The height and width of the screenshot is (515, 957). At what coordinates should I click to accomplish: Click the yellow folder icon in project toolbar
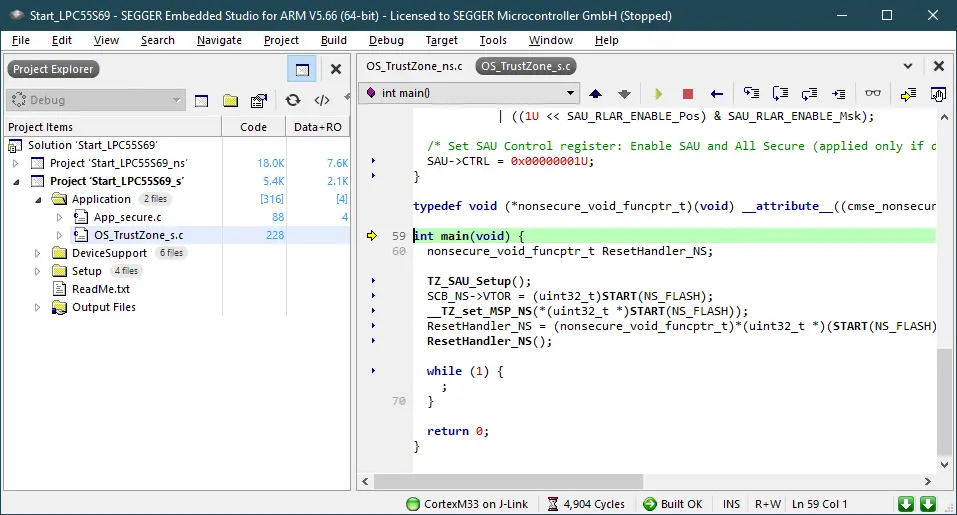click(x=230, y=100)
